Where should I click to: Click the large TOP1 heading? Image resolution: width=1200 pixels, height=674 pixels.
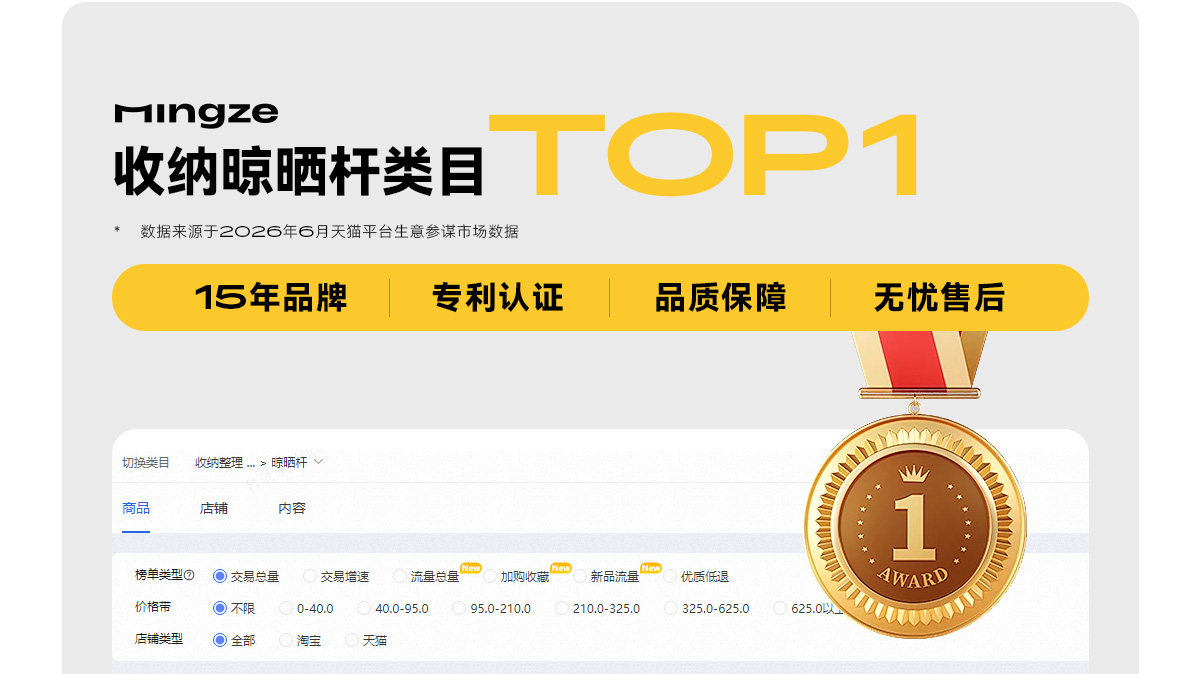coord(704,156)
